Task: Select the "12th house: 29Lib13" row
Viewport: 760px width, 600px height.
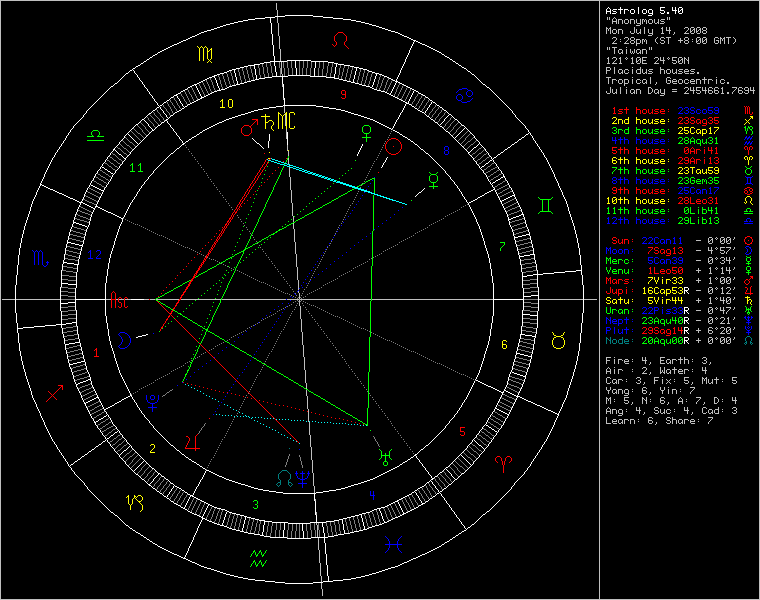Action: (679, 221)
